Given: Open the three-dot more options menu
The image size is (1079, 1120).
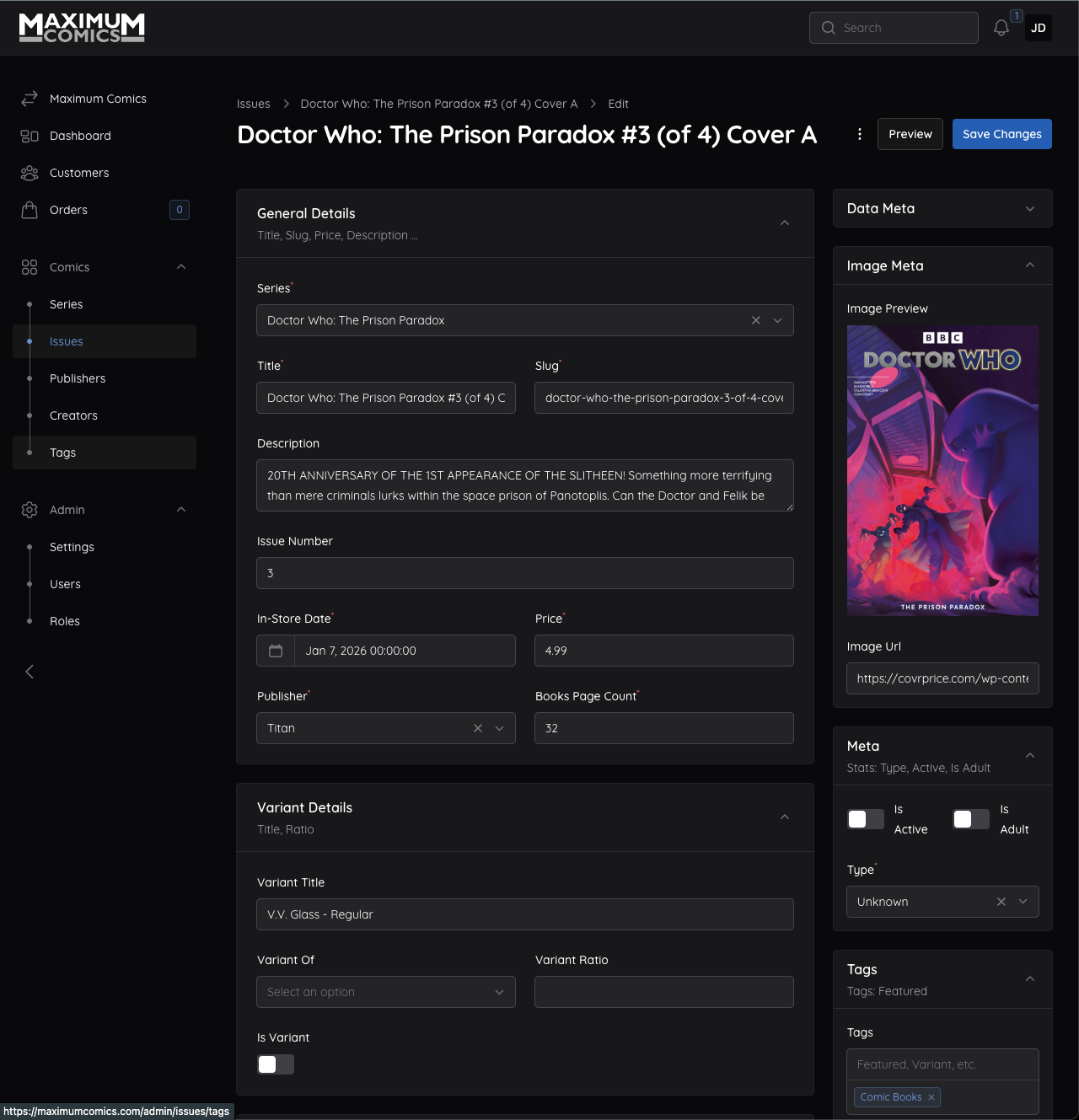Looking at the screenshot, I should (859, 134).
